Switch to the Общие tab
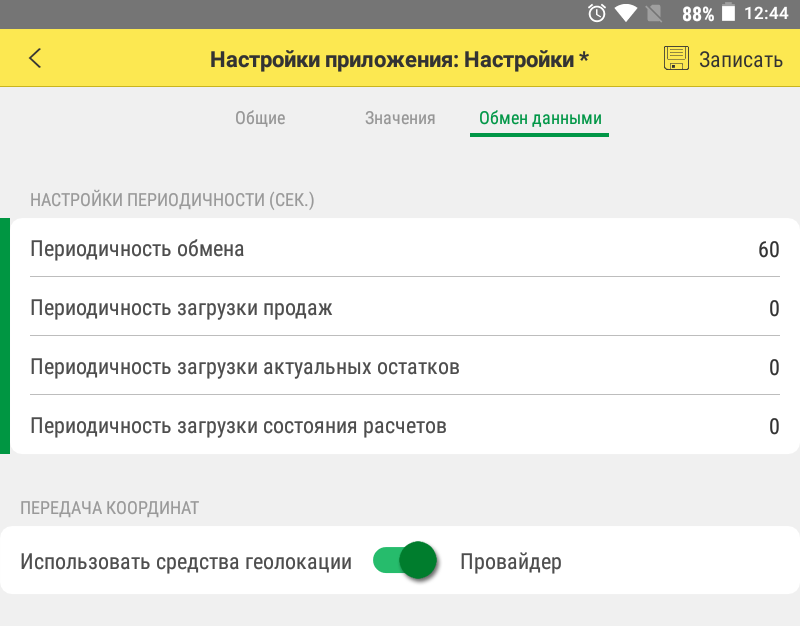This screenshot has height=626, width=800. click(260, 118)
